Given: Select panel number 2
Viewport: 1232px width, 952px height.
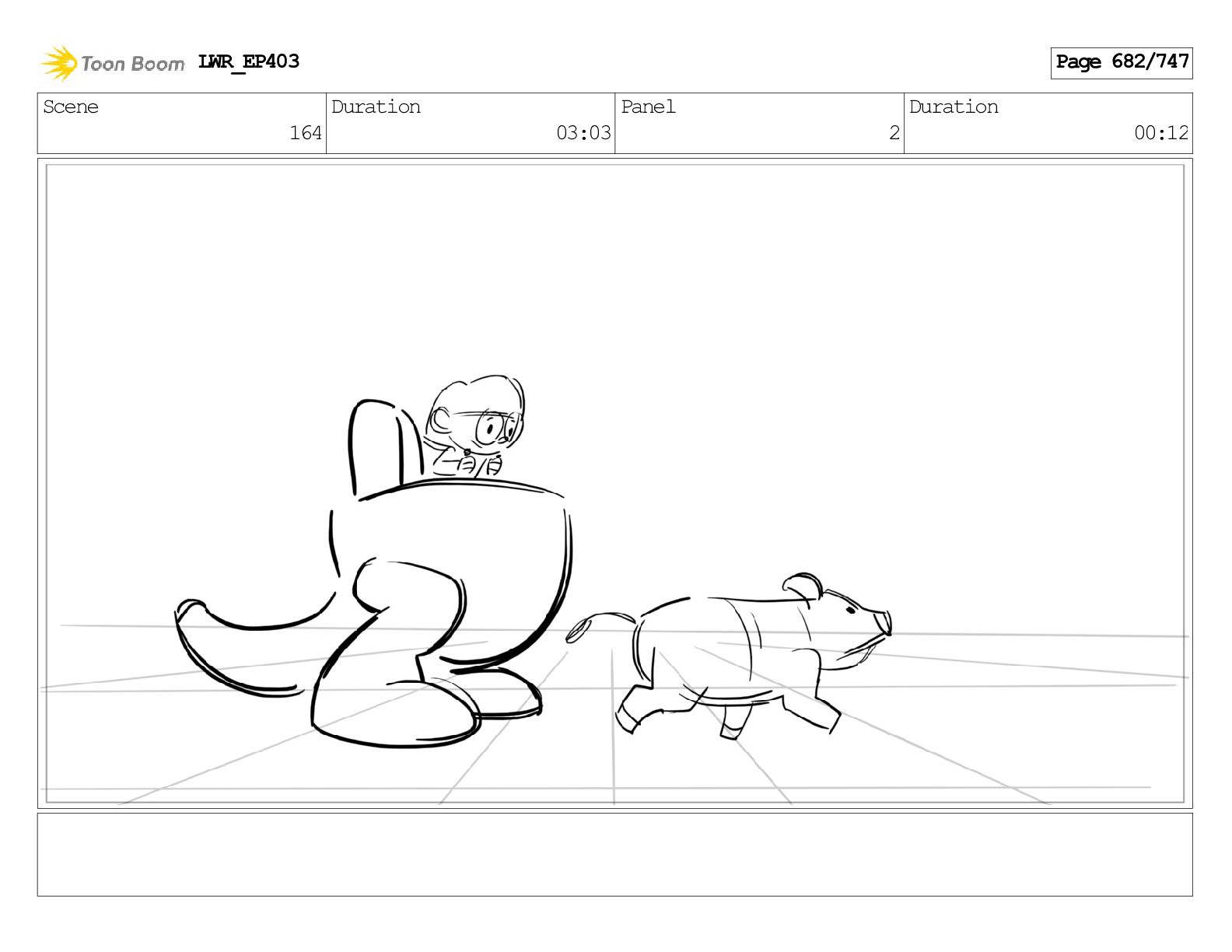Looking at the screenshot, I should (x=894, y=133).
